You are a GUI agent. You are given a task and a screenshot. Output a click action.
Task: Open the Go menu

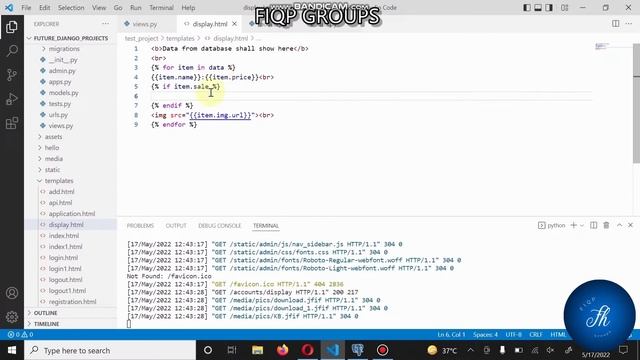click(x=118, y=7)
